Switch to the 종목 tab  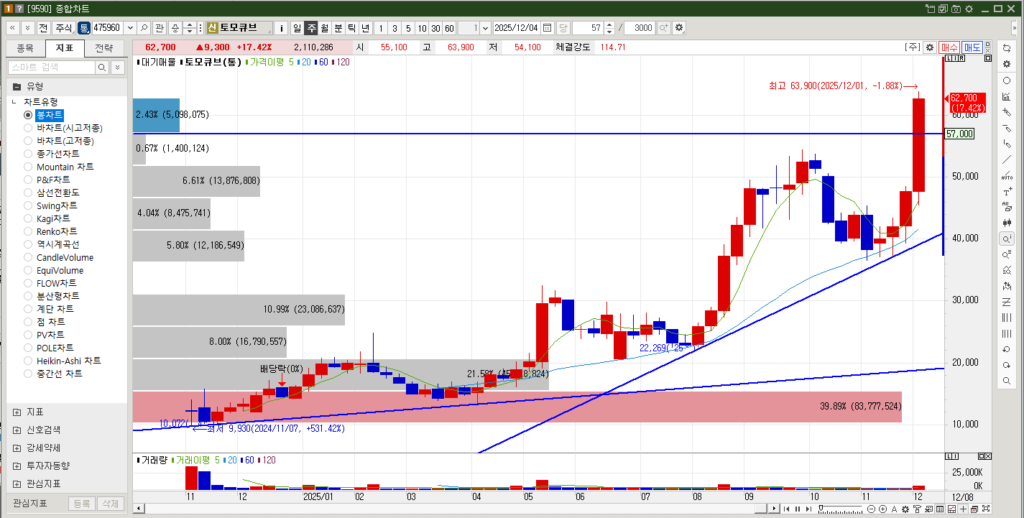(x=25, y=47)
